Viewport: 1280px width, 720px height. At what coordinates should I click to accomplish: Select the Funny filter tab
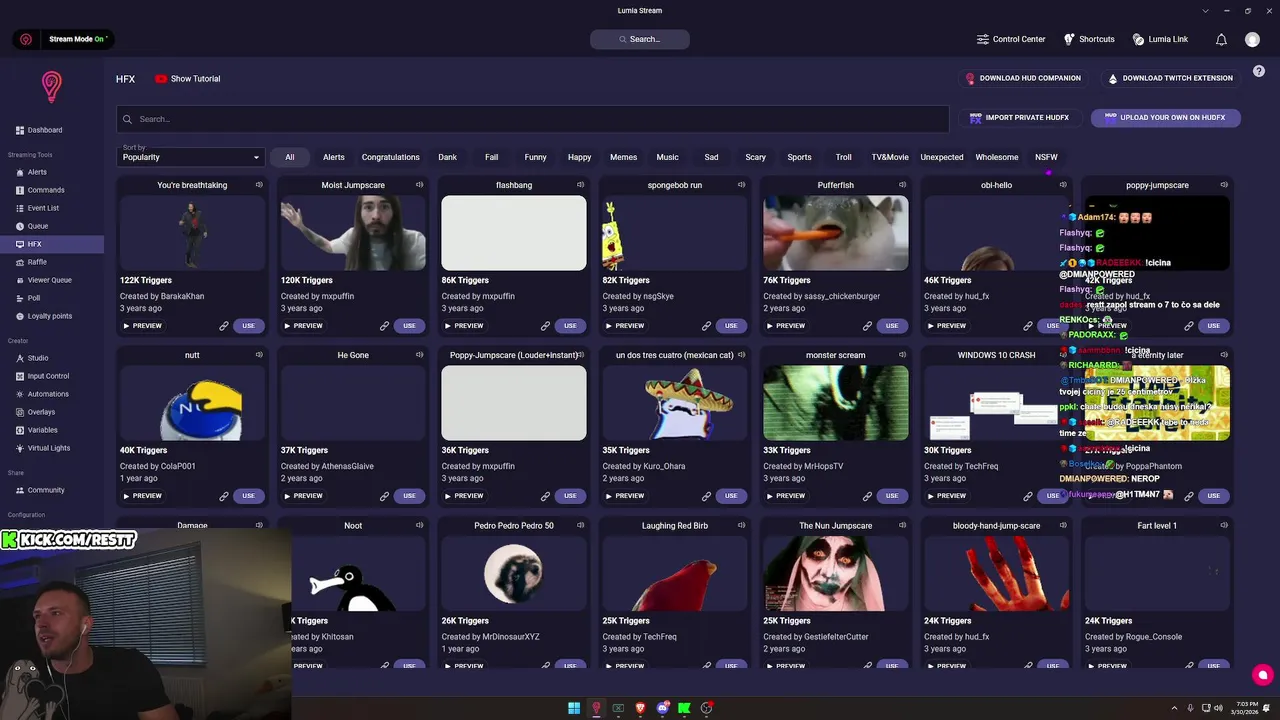point(536,157)
